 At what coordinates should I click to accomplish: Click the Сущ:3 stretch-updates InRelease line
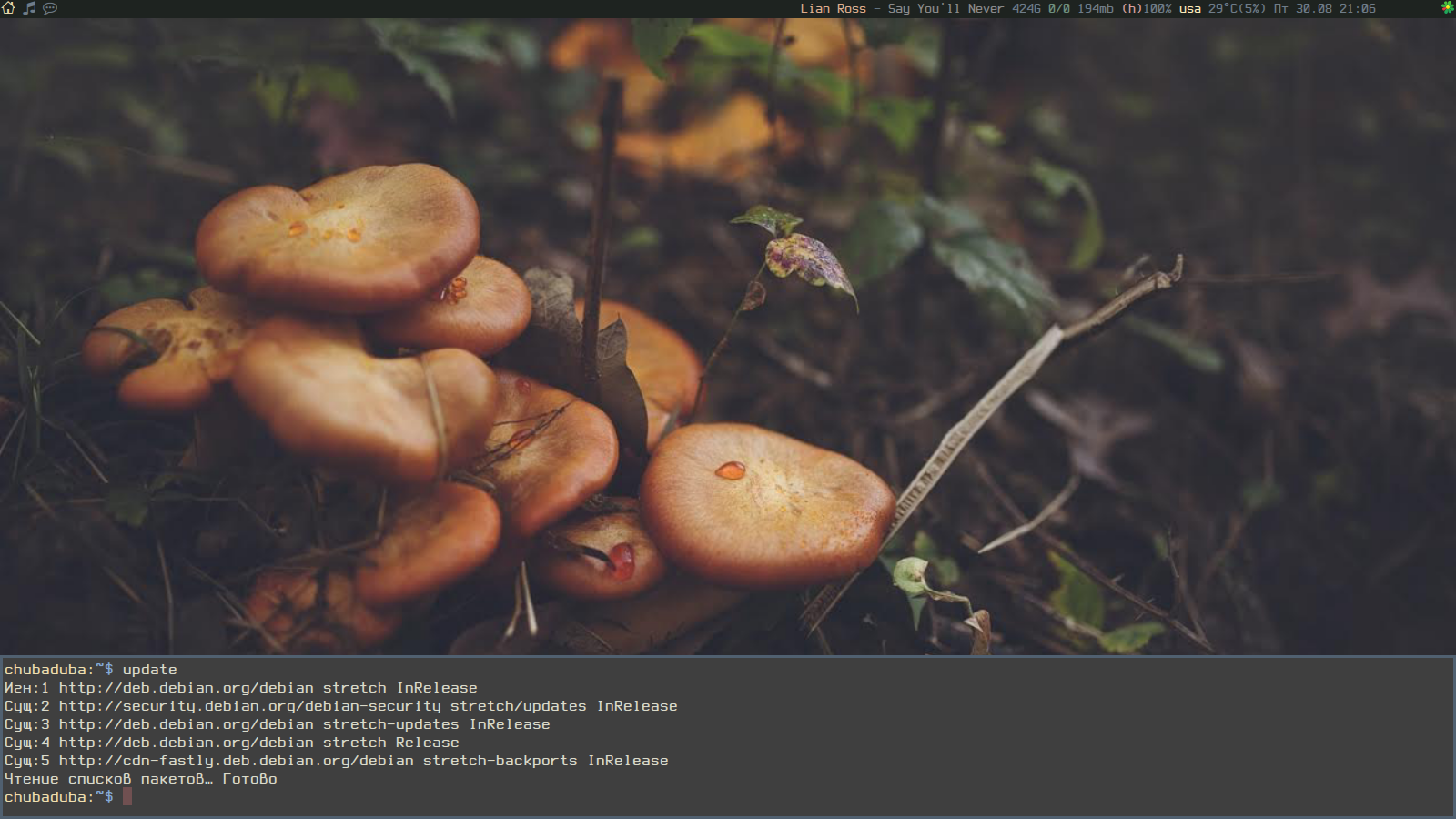click(277, 724)
